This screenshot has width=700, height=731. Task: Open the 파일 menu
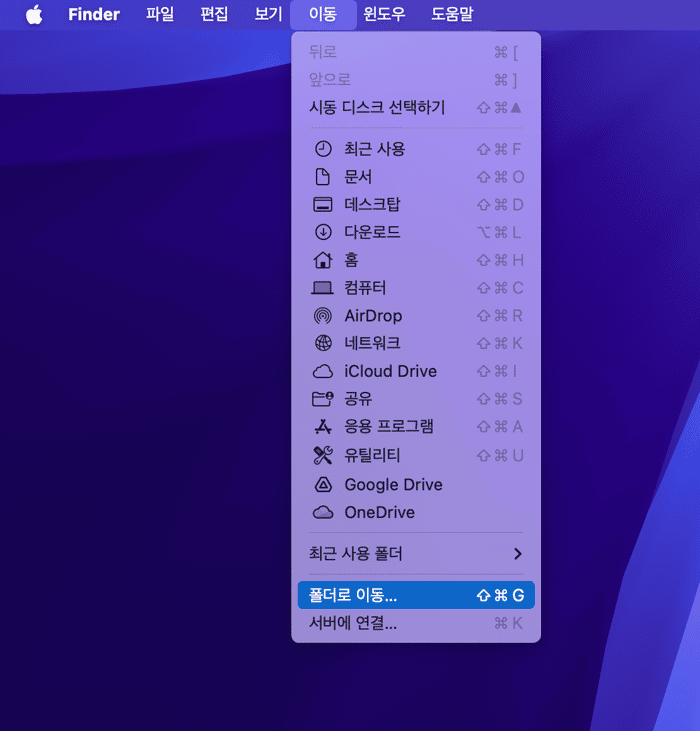160,14
